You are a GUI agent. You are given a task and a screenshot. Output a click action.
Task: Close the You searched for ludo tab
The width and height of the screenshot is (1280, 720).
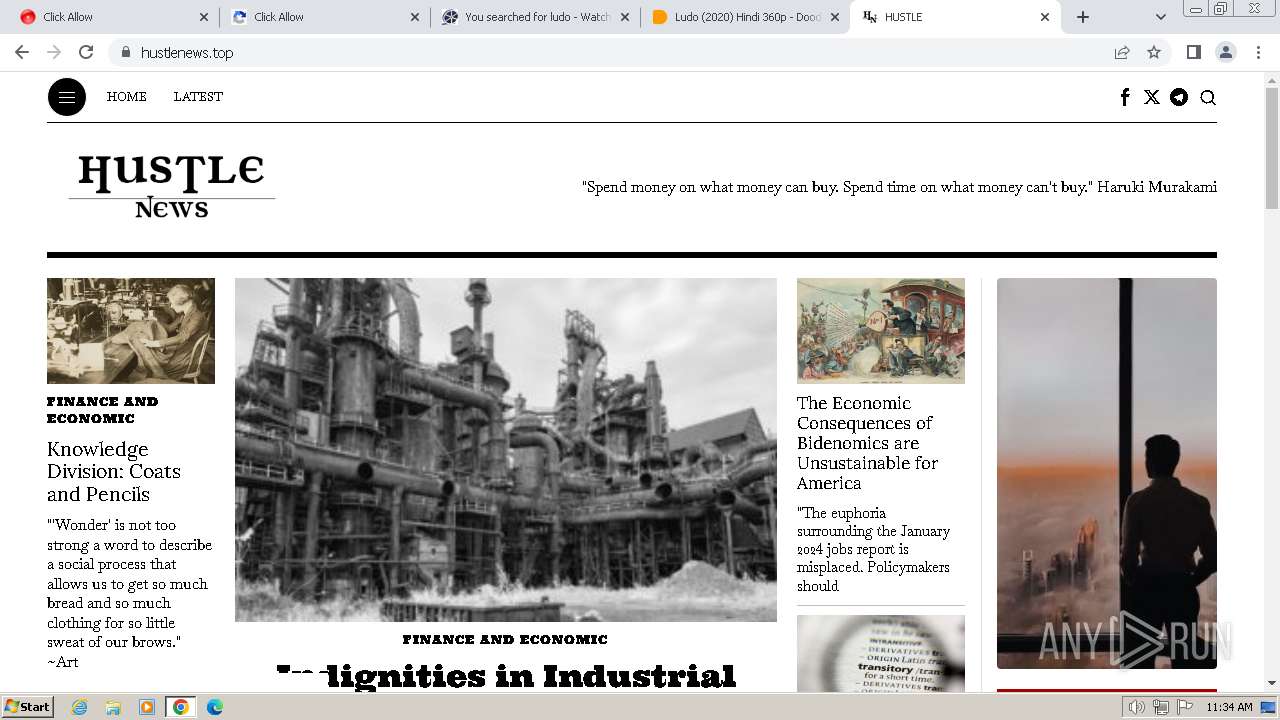coord(625,17)
